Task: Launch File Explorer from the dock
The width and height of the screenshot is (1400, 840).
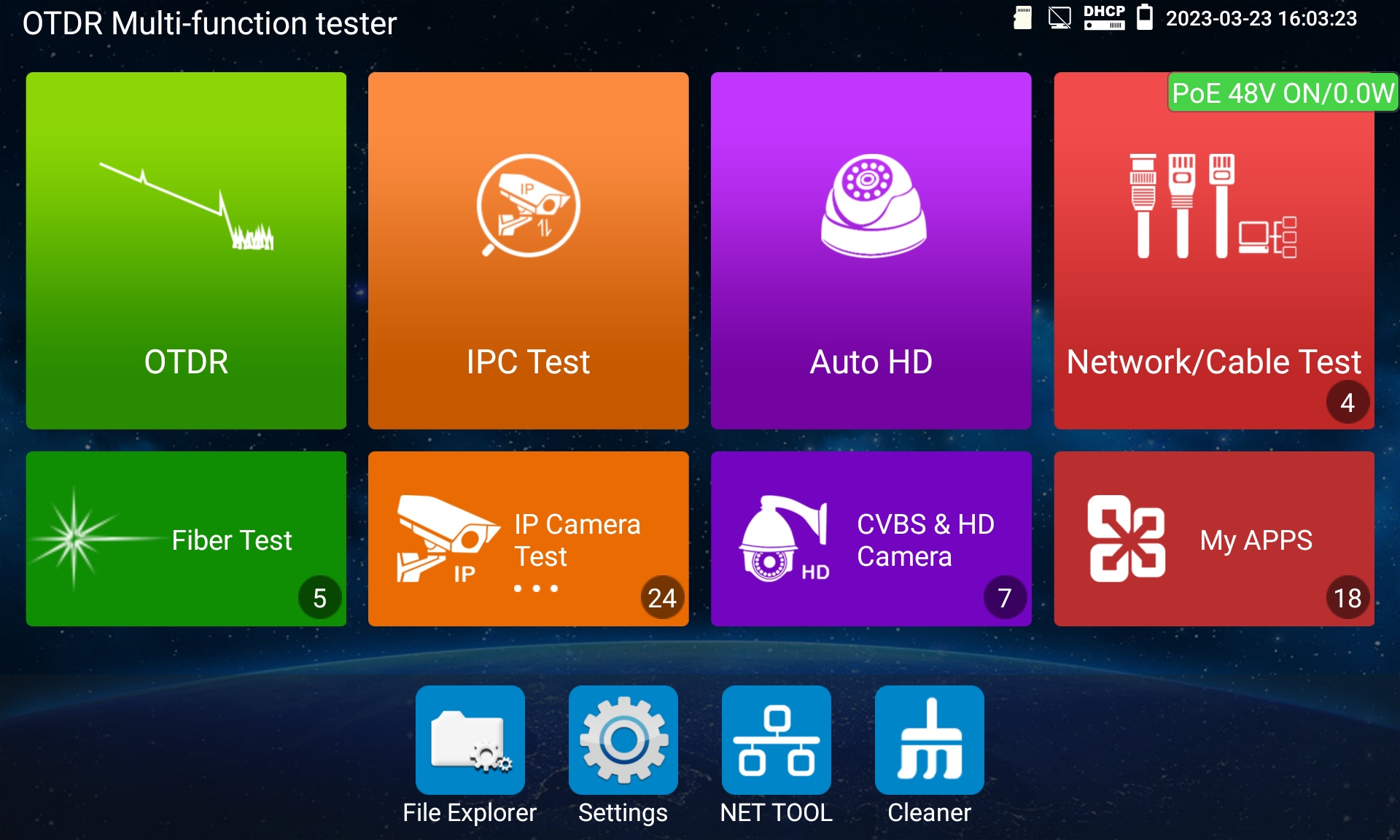Action: point(470,740)
